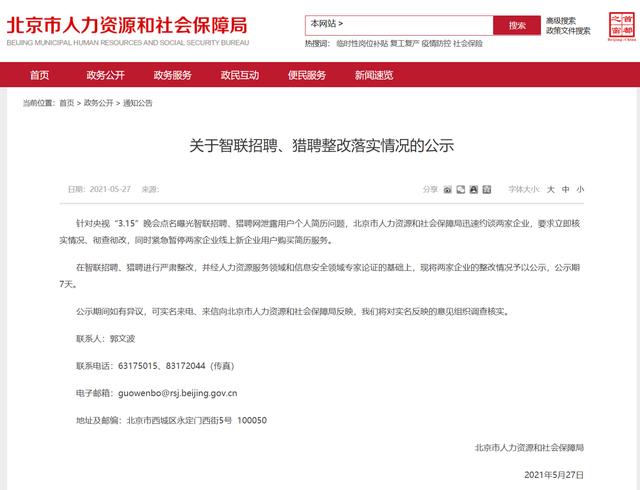
Task: Click 首页 in the breadcrumb trail
Action: pyautogui.click(x=67, y=103)
